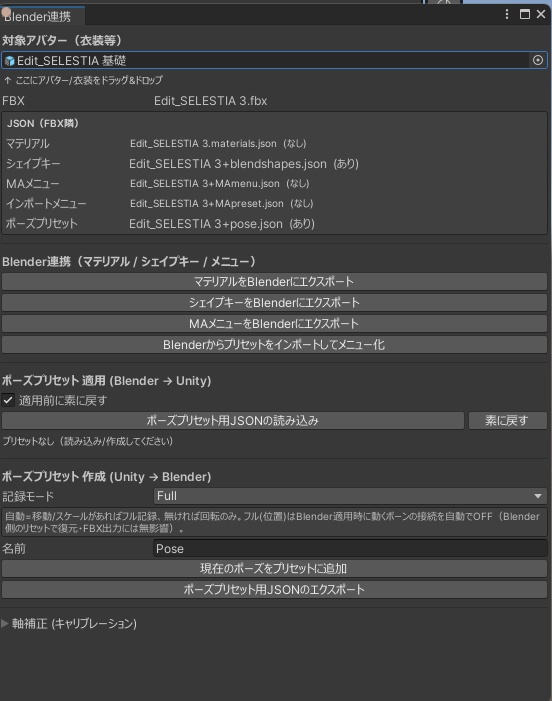Click Edit_SELESTIA 3.materials.json text

click(203, 144)
